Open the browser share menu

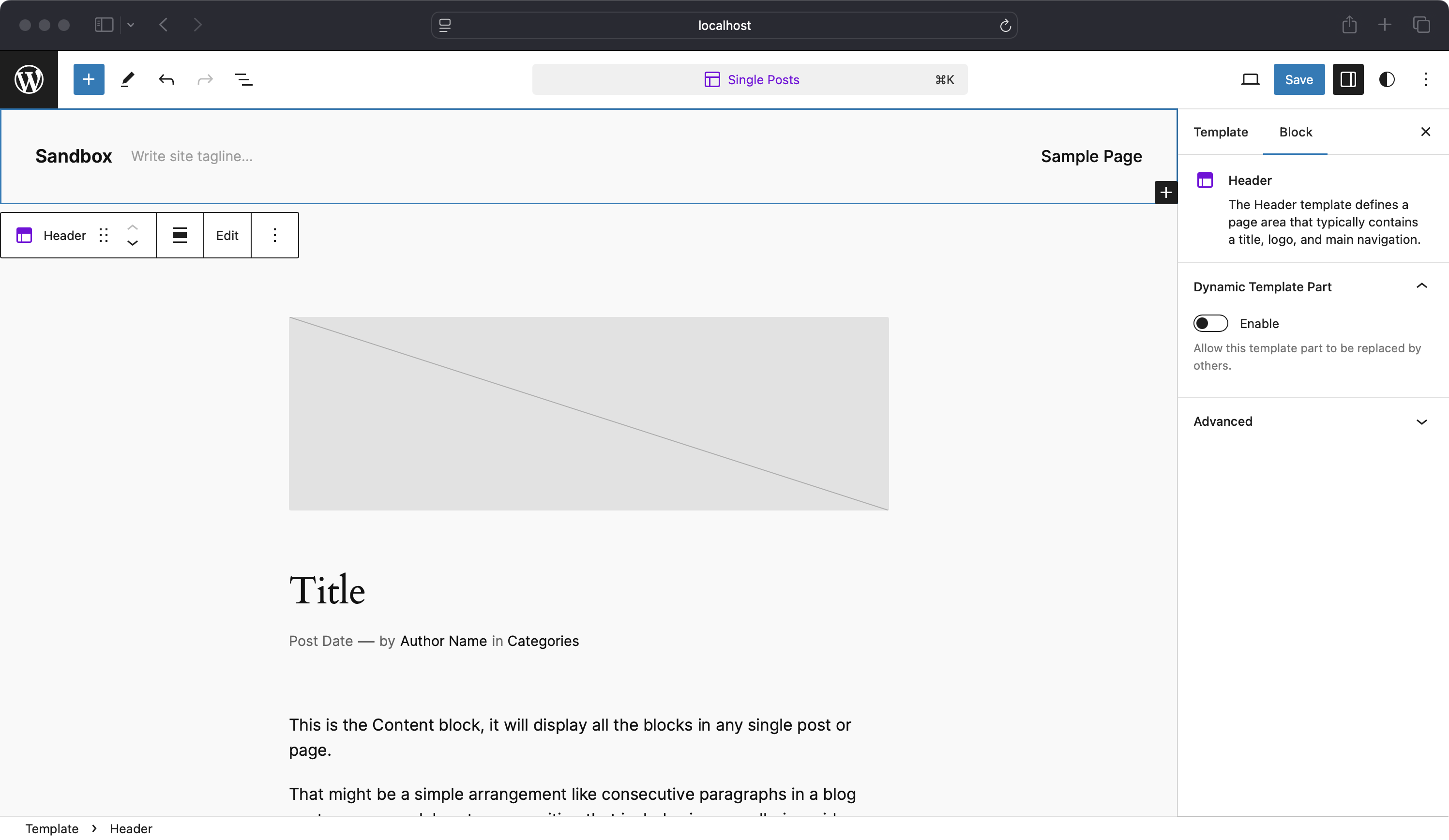pyautogui.click(x=1349, y=25)
